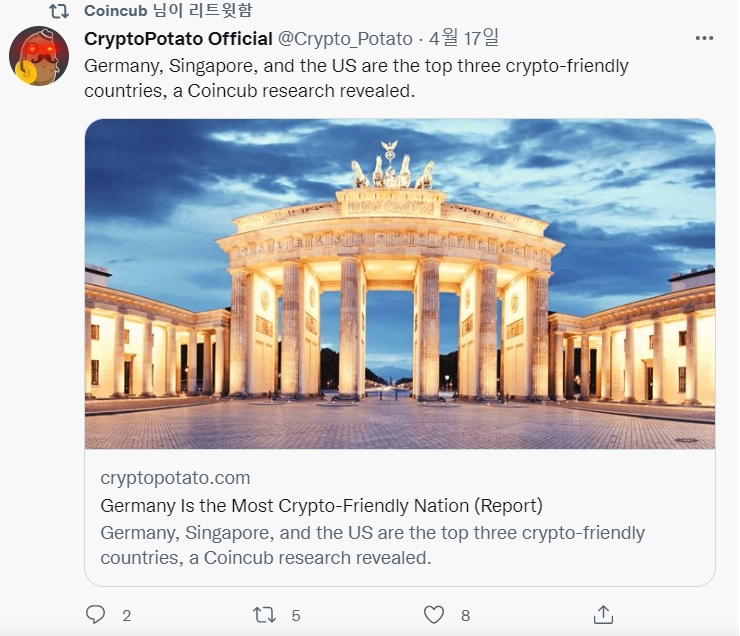Viewport: 740px width, 636px height.
Task: Retweet this CryptoPotato post
Action: coord(264,614)
